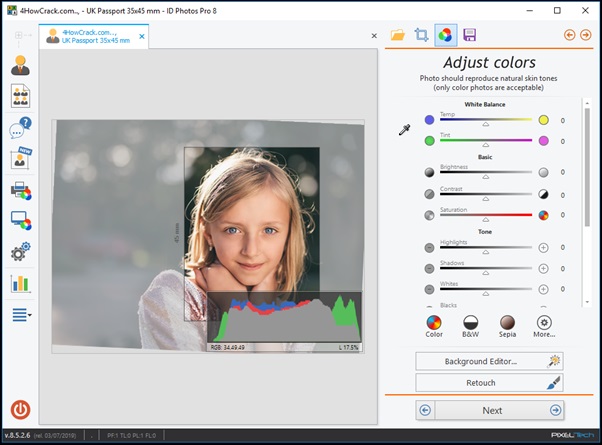The image size is (602, 445).
Task: Select the B&W preset
Action: [x=470, y=326]
